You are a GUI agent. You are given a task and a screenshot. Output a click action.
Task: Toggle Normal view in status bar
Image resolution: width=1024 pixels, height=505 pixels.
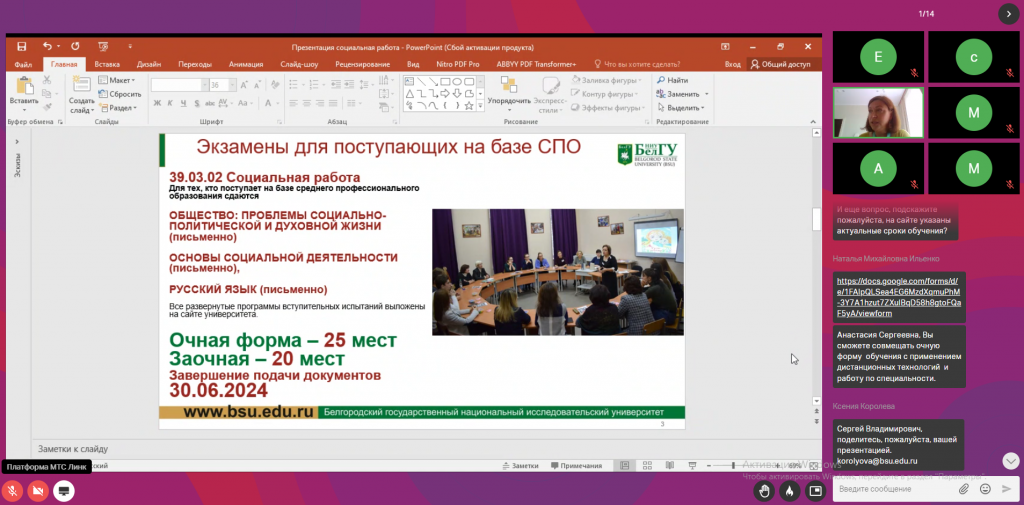tap(624, 466)
